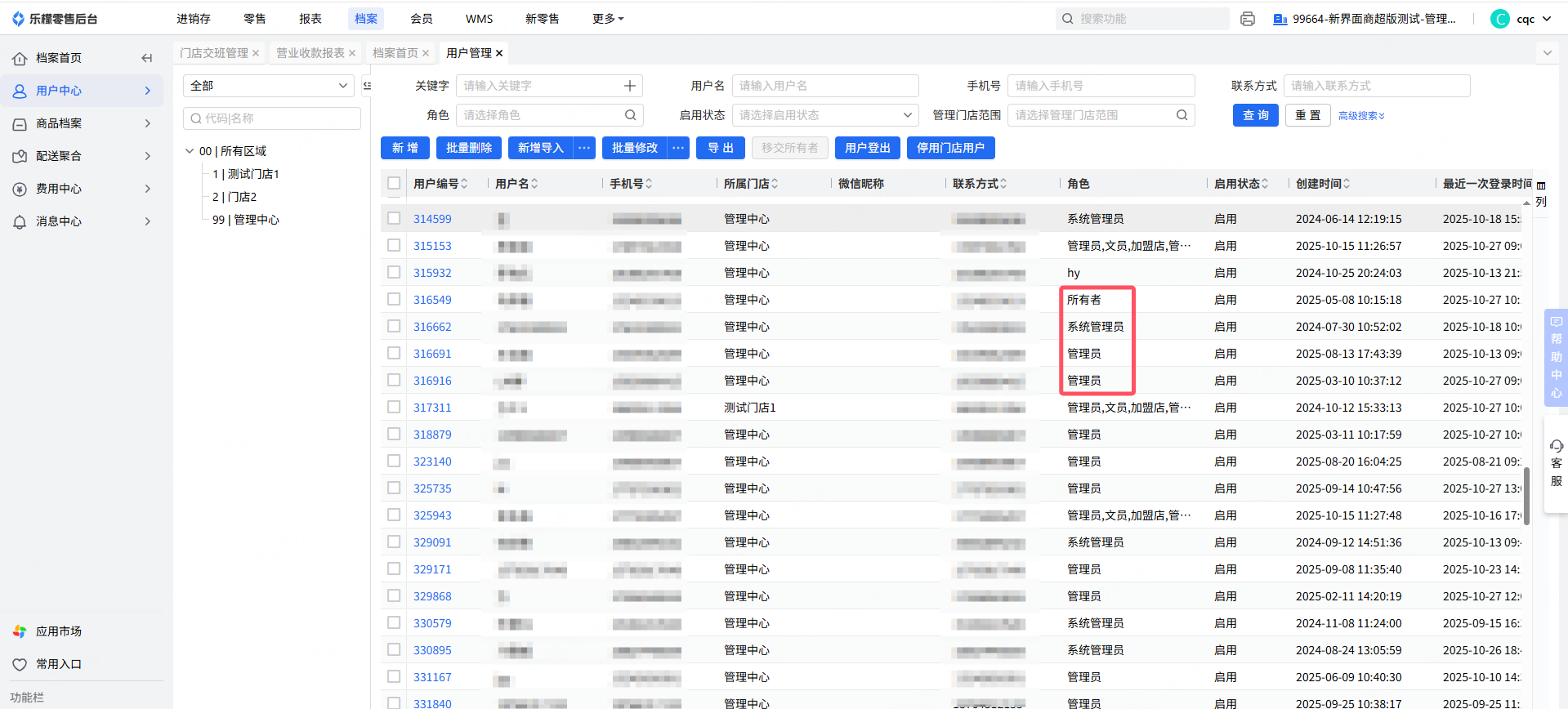Check the row checkbox for user 323140

tap(394, 462)
